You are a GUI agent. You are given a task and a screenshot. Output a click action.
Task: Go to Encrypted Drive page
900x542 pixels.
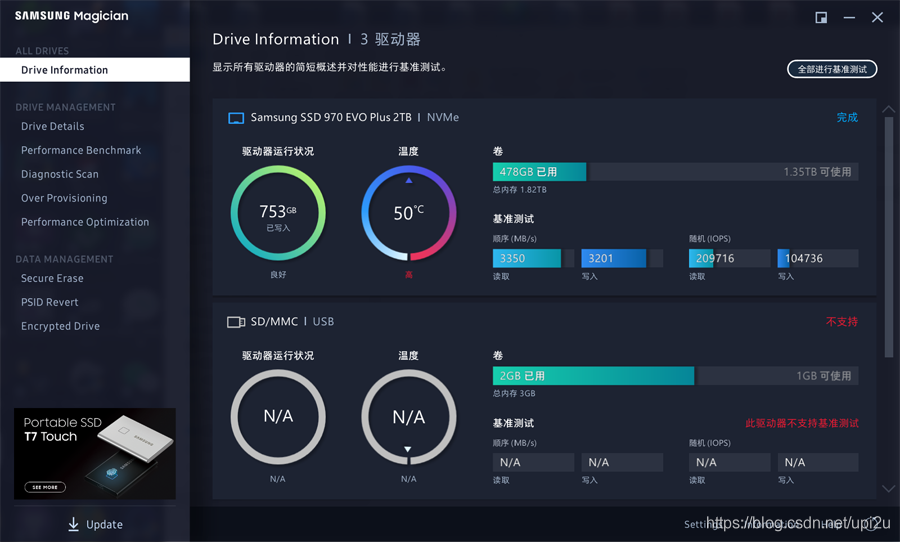click(x=60, y=326)
